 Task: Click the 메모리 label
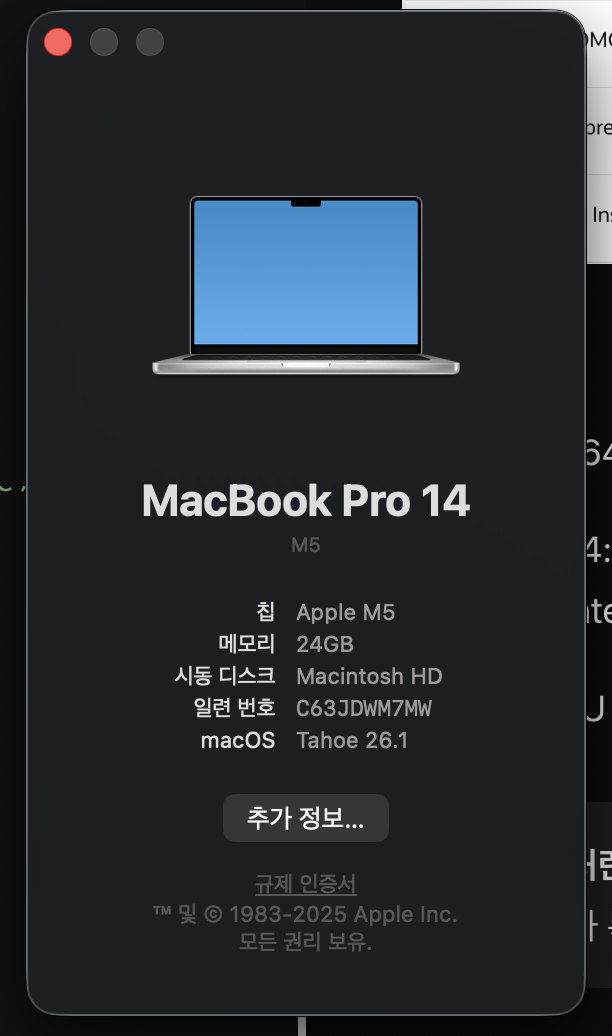(247, 644)
